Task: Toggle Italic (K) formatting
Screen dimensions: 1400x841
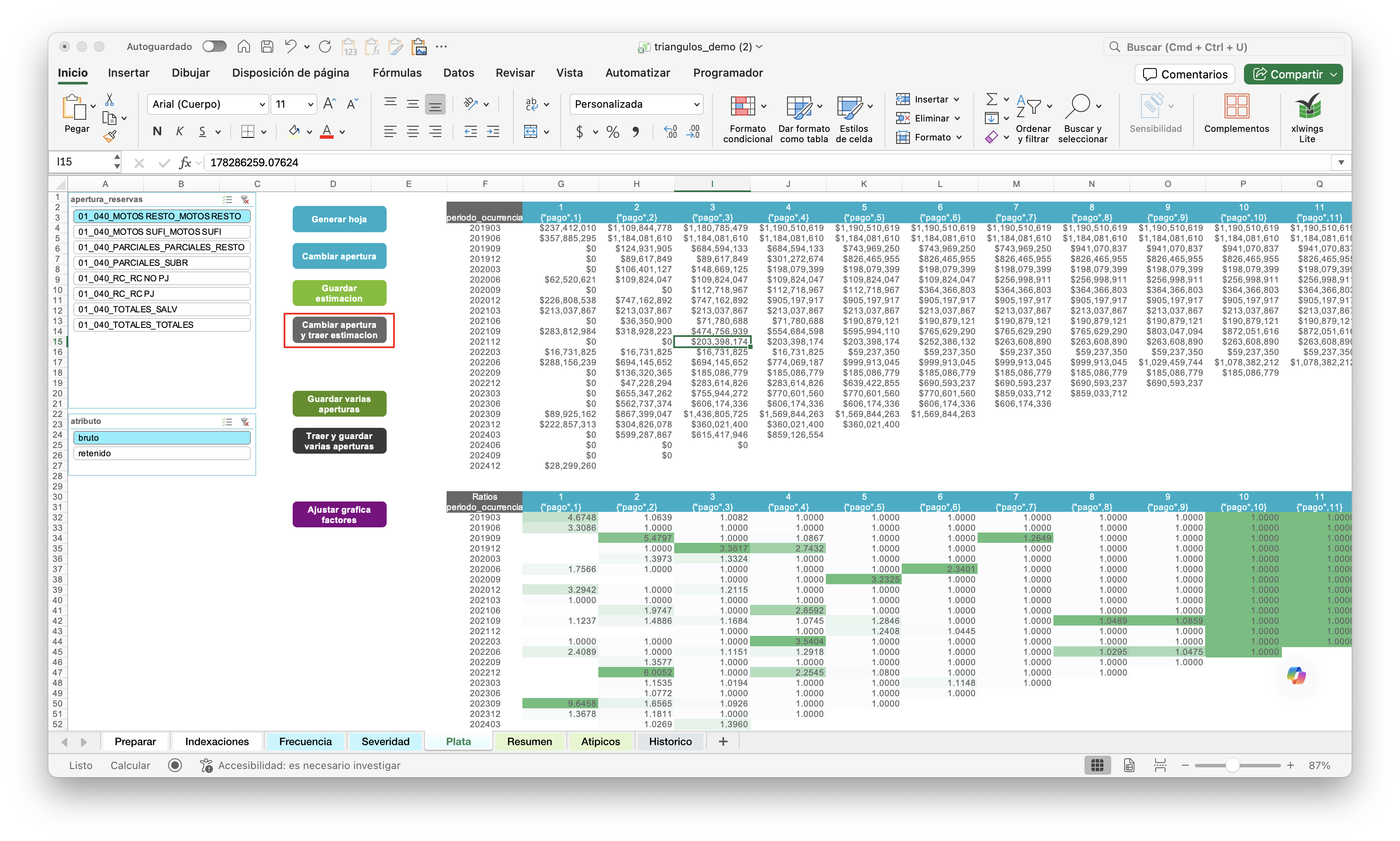Action: [180, 131]
